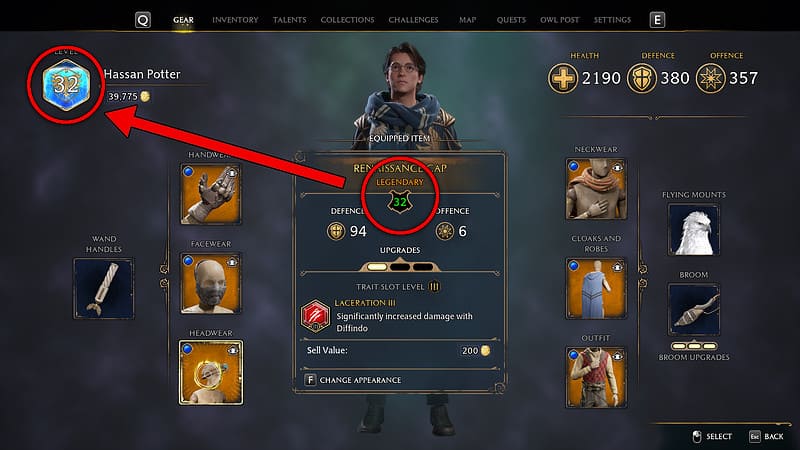Open the Wand Handles slot

(x=104, y=288)
